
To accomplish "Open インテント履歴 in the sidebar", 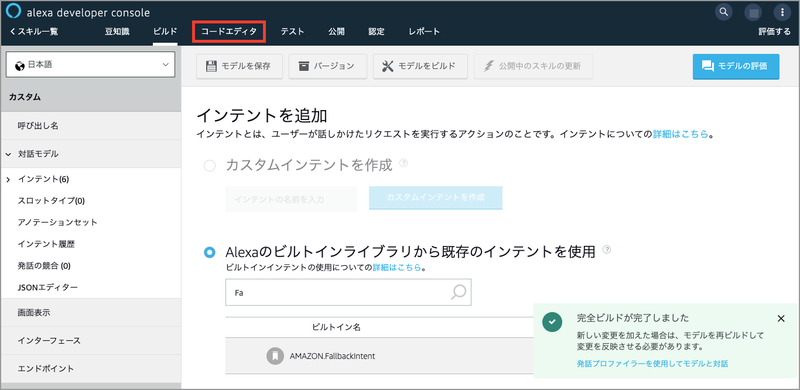I will click(x=46, y=244).
